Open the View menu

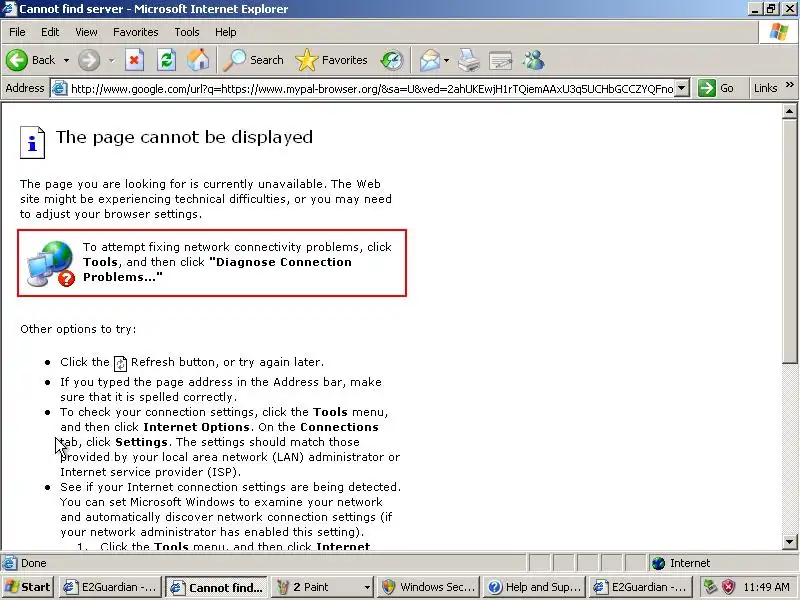pyautogui.click(x=86, y=32)
